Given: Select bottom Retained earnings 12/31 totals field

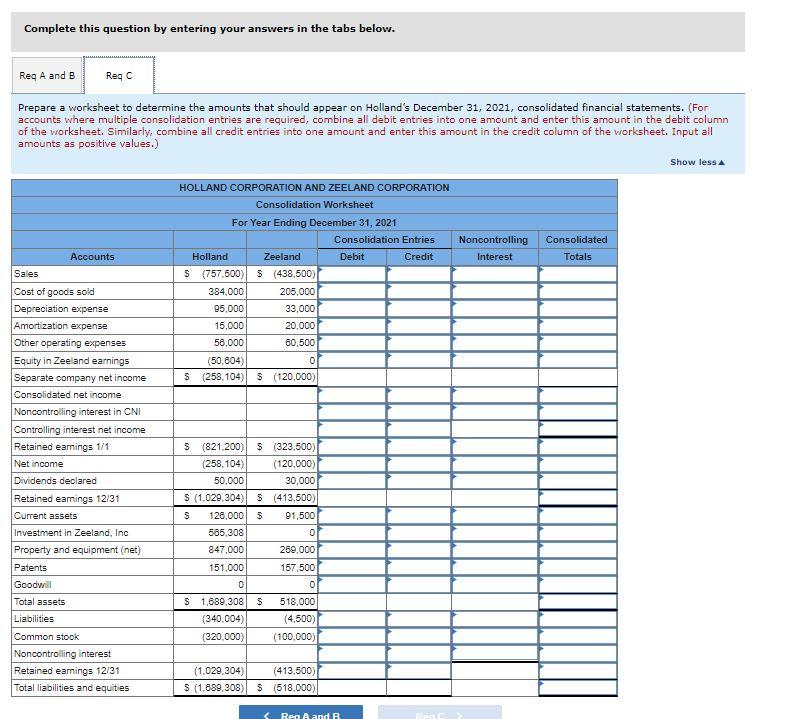Looking at the screenshot, I should [x=578, y=671].
